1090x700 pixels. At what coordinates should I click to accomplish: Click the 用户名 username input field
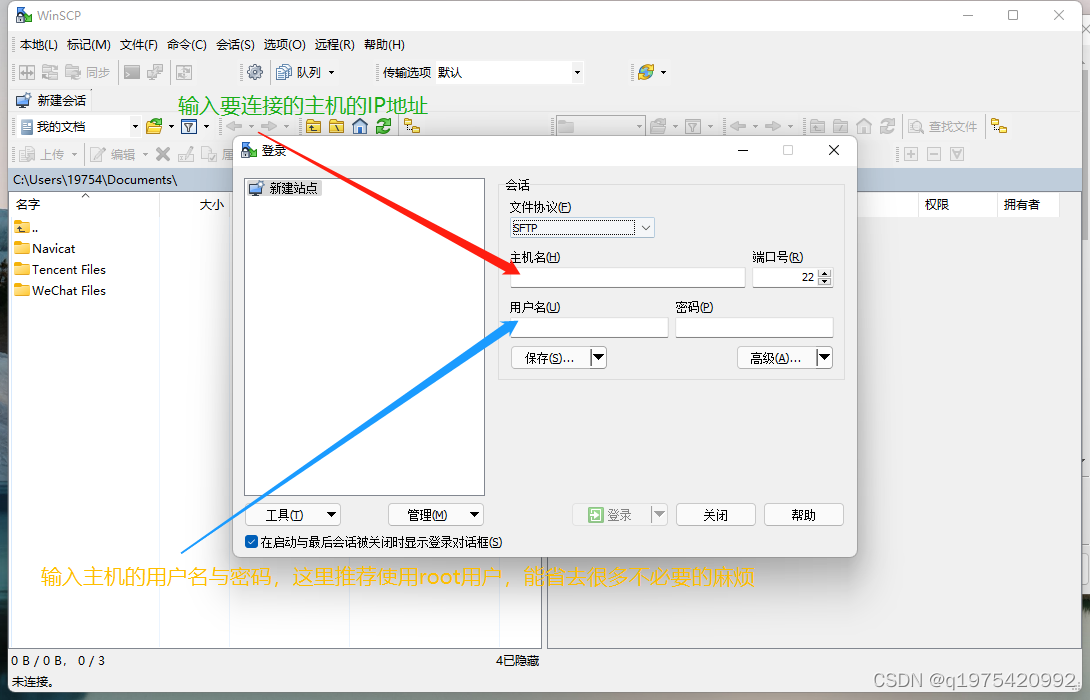point(589,327)
